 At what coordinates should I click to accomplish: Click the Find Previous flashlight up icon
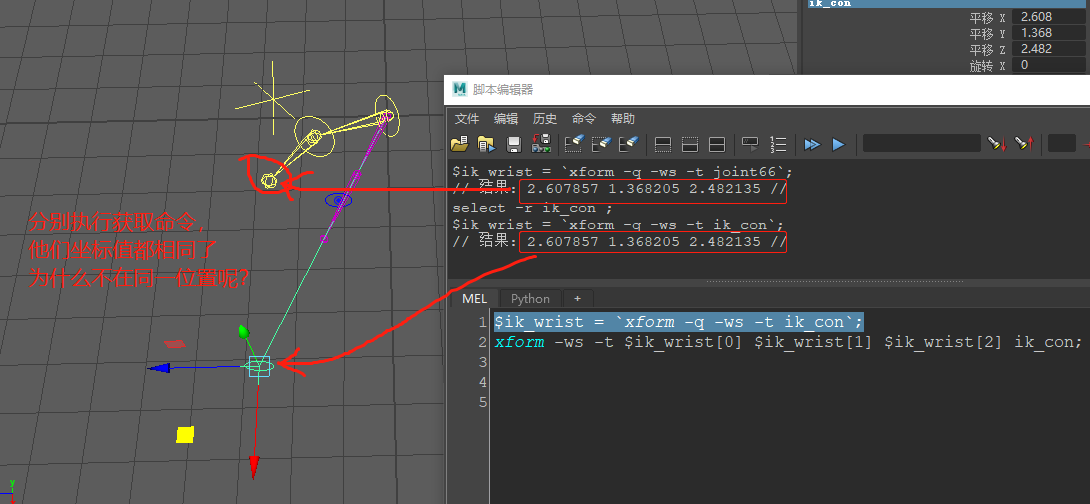1023,143
